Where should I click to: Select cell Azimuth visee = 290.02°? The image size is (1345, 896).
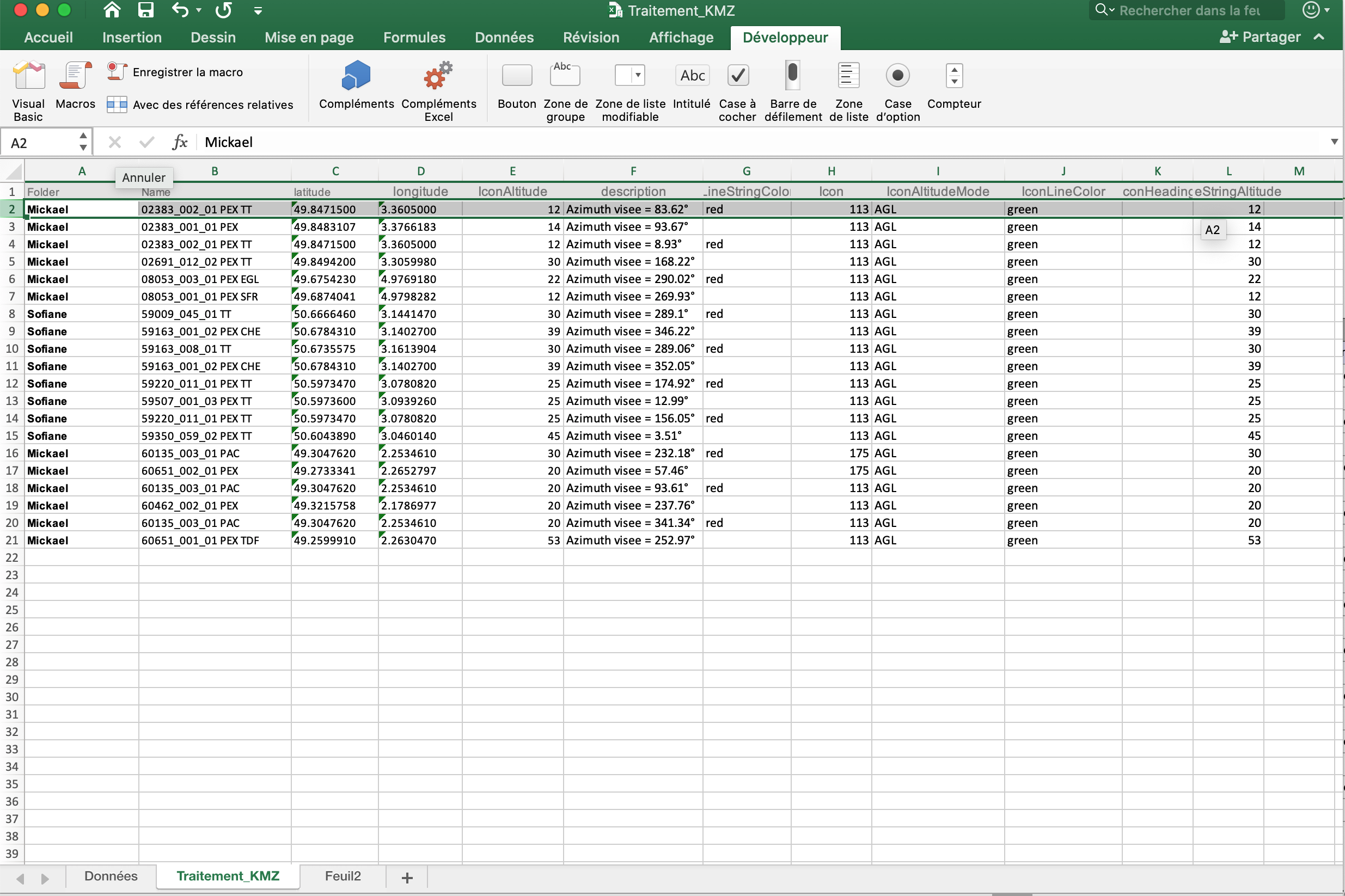pos(633,279)
